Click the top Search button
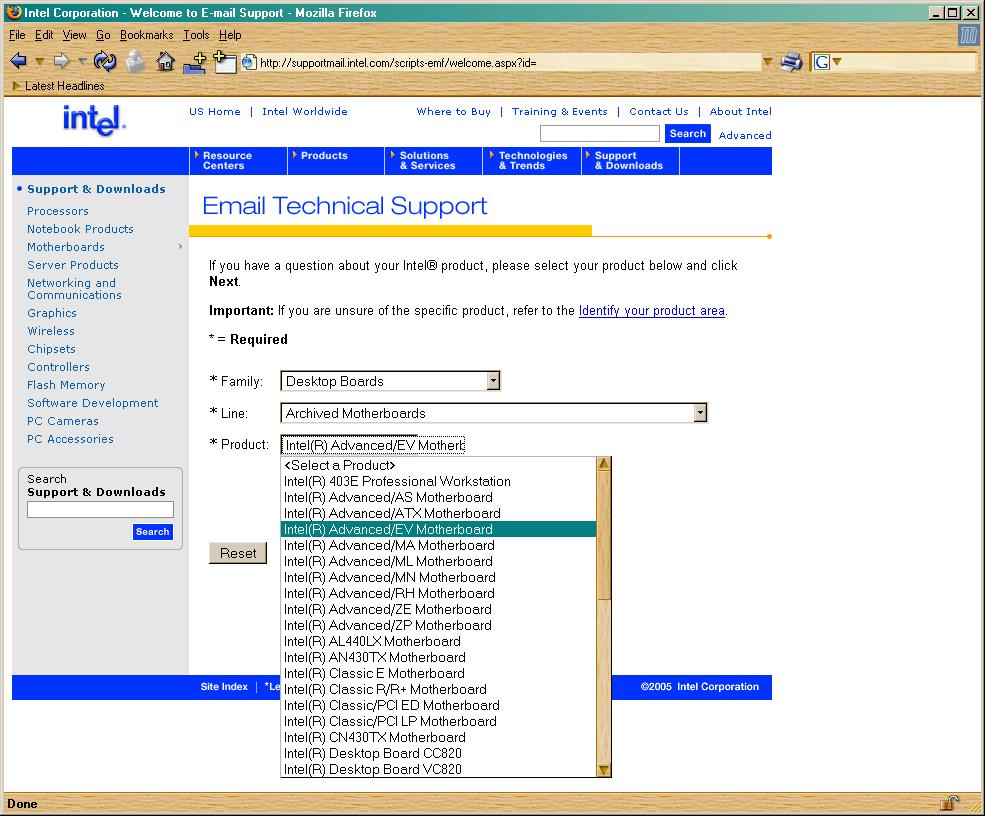Image resolution: width=985 pixels, height=816 pixels. click(x=687, y=133)
